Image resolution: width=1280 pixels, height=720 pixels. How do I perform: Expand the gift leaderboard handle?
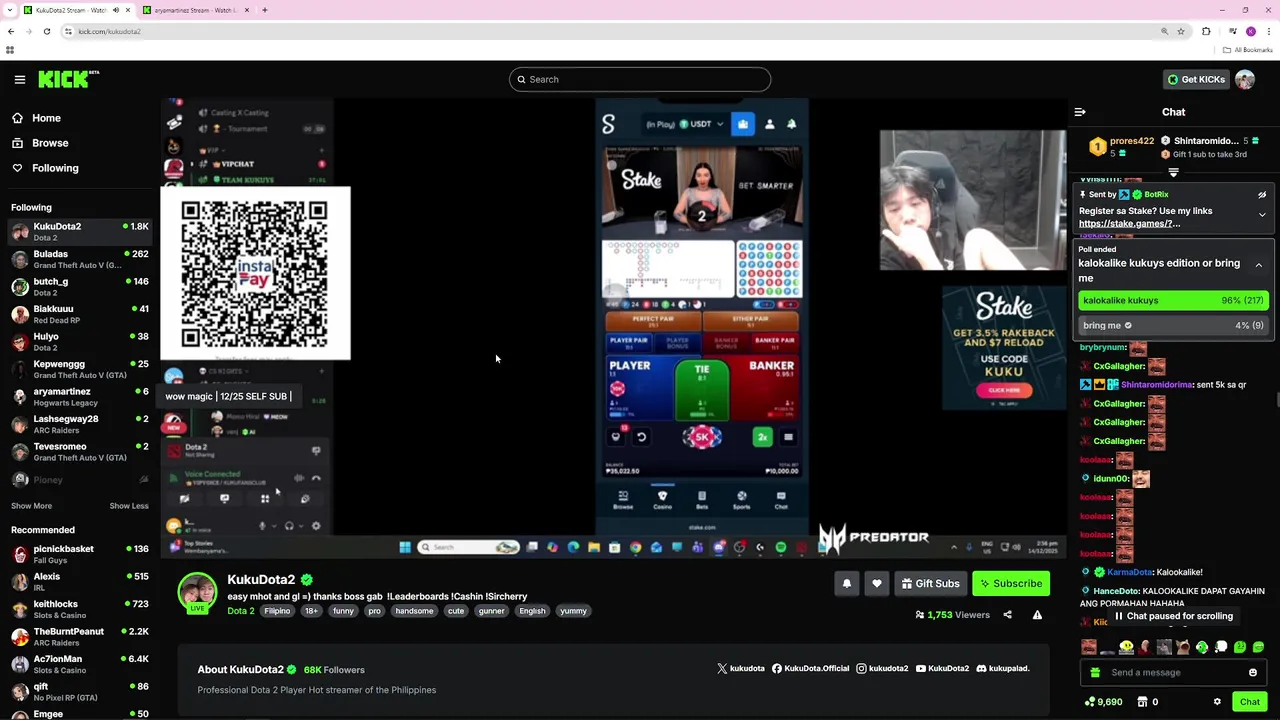tap(1174, 172)
